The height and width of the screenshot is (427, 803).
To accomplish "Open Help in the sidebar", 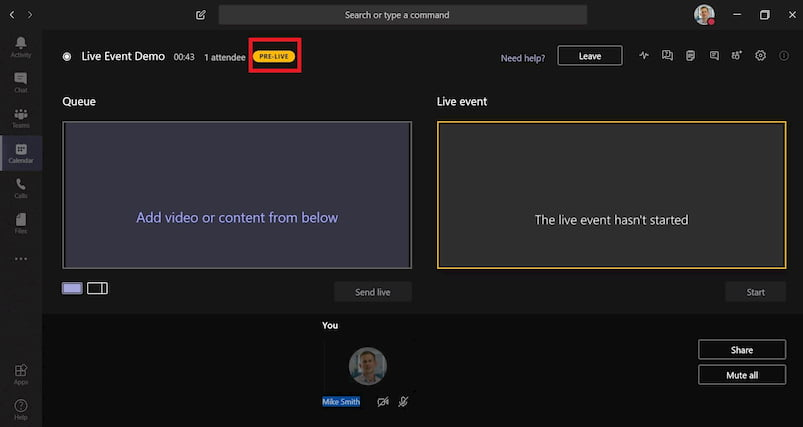I will click(21, 410).
